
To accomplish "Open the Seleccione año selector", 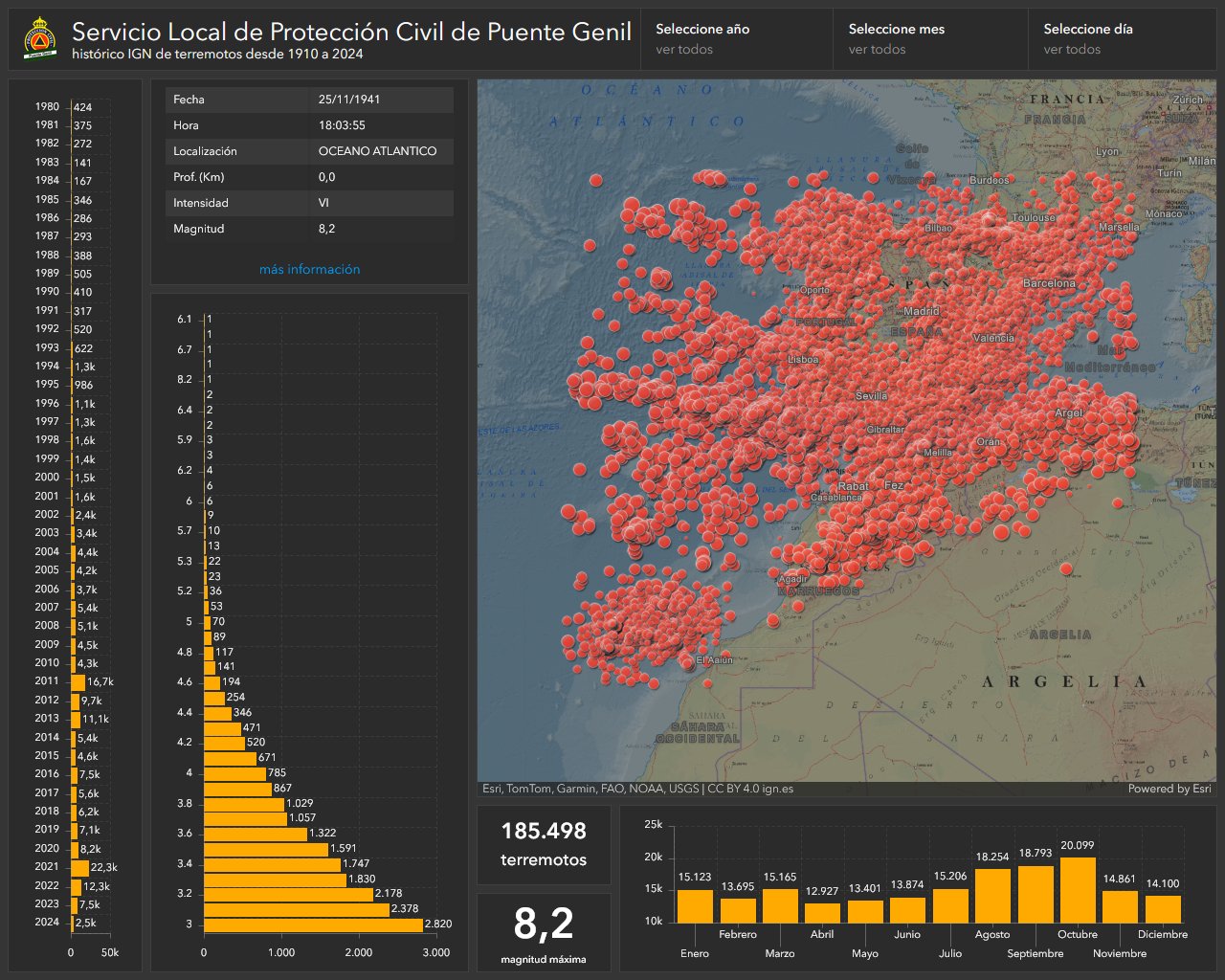I will tap(736, 39).
